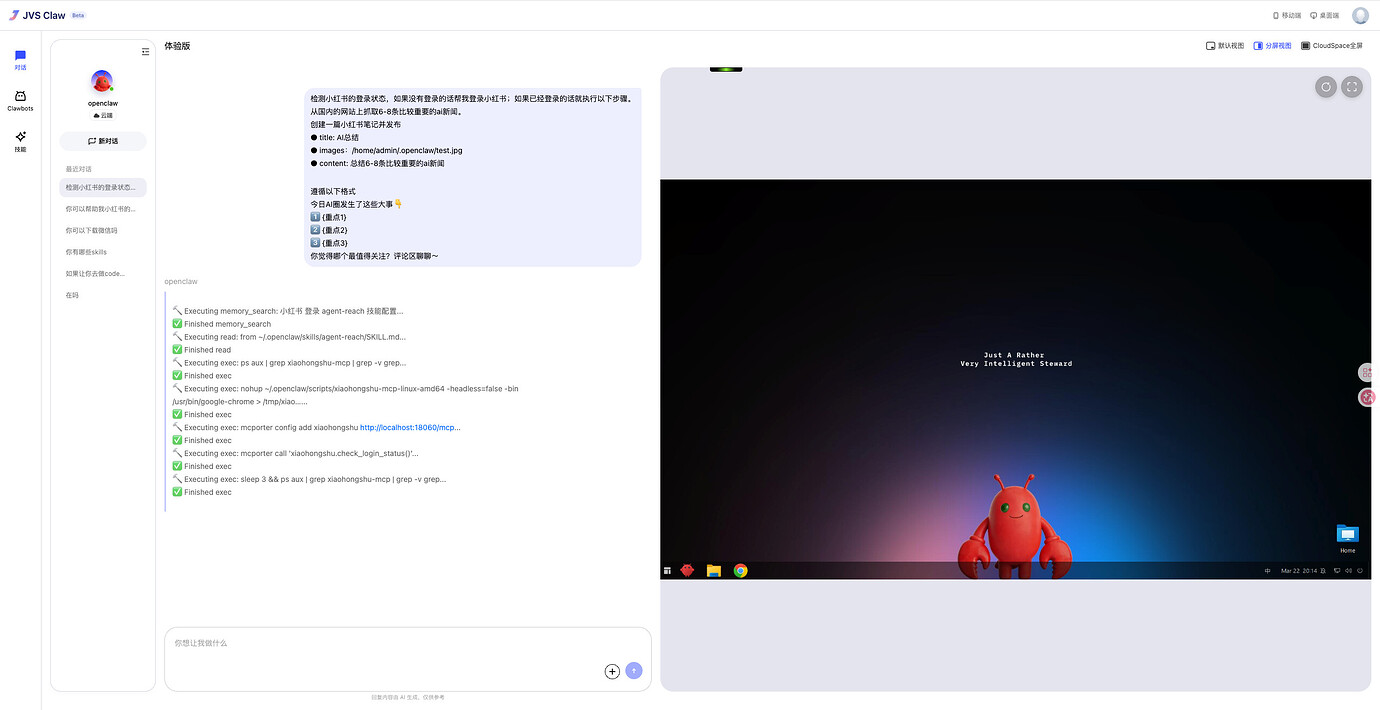Click the remote desktop clock Mar 22 20:14
This screenshot has height=710, width=1380.
[x=1299, y=571]
